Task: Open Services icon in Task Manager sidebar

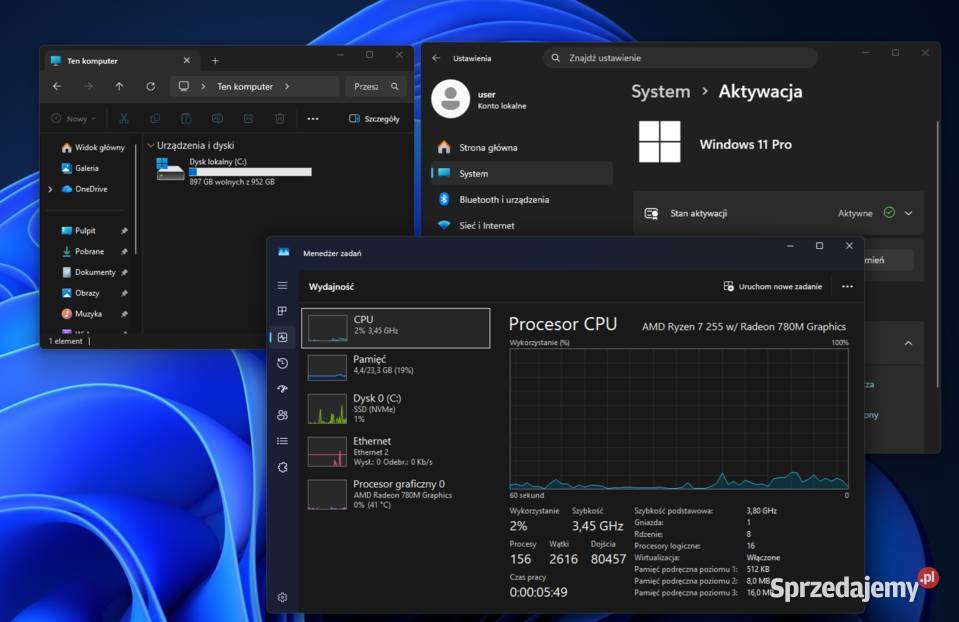Action: pos(282,467)
